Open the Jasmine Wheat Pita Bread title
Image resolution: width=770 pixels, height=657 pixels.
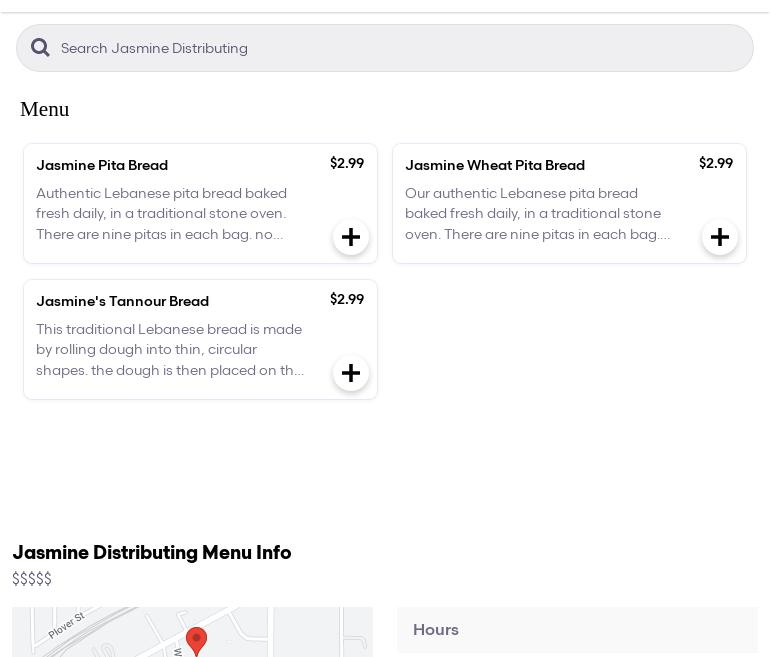tap(495, 165)
